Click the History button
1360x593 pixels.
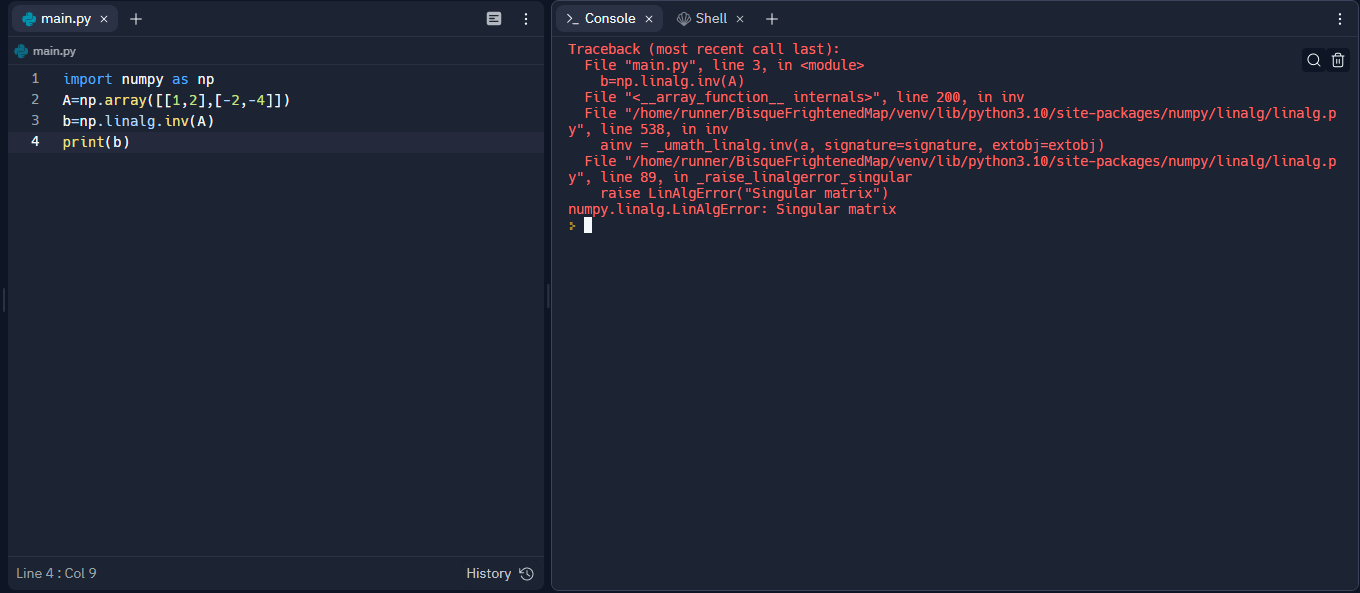(x=491, y=573)
